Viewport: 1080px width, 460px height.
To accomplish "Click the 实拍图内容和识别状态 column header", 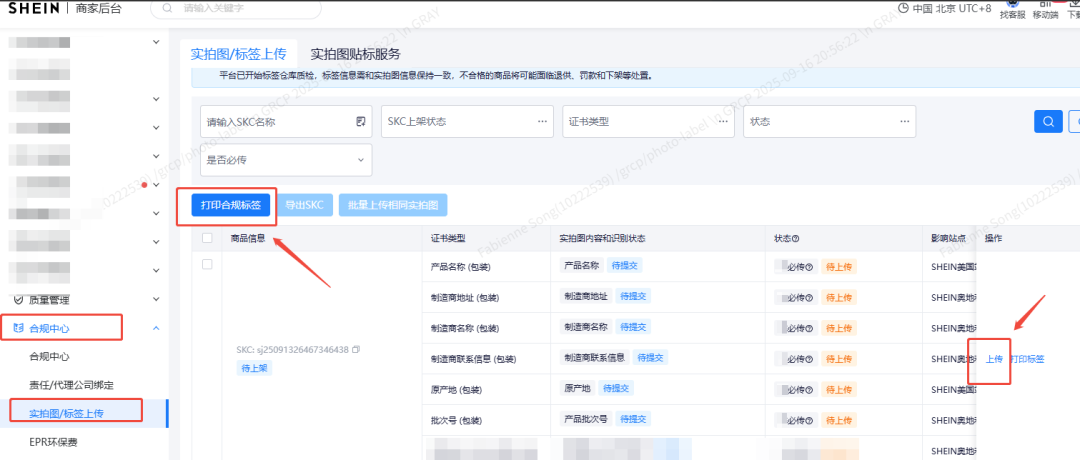I will coord(602,238).
